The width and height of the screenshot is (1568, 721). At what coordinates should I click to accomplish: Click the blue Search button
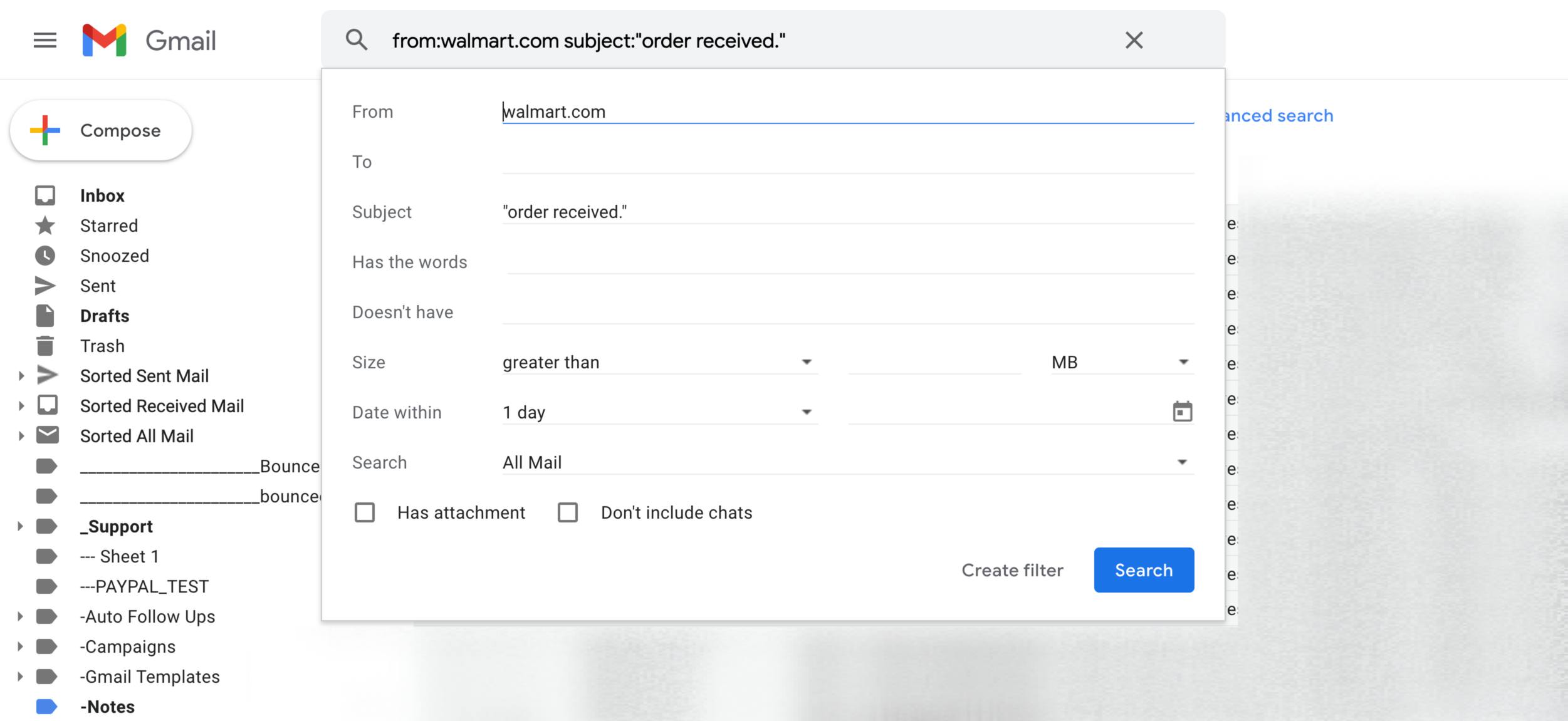coord(1144,570)
